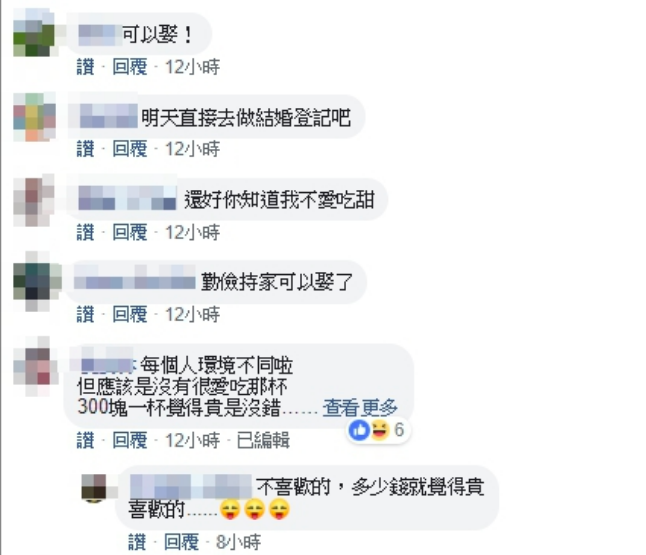Open the 8小時 timestamp on the nested reply
This screenshot has height=555, width=646.
[x=239, y=542]
